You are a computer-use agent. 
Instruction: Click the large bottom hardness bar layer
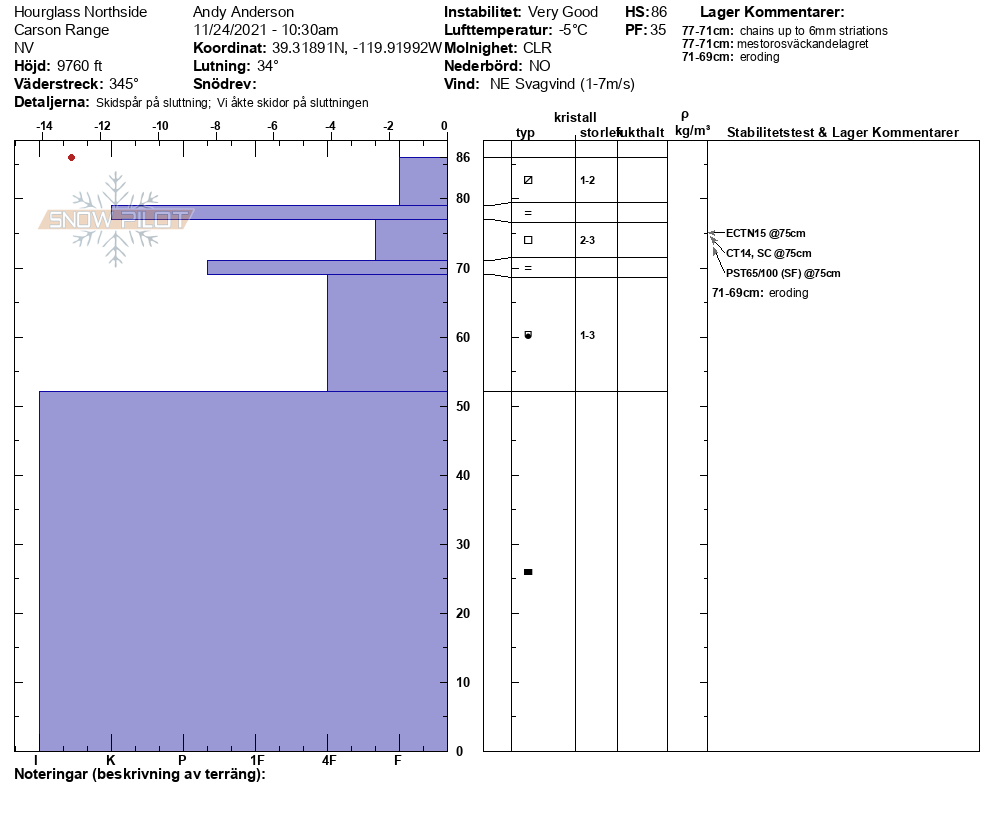click(242, 570)
